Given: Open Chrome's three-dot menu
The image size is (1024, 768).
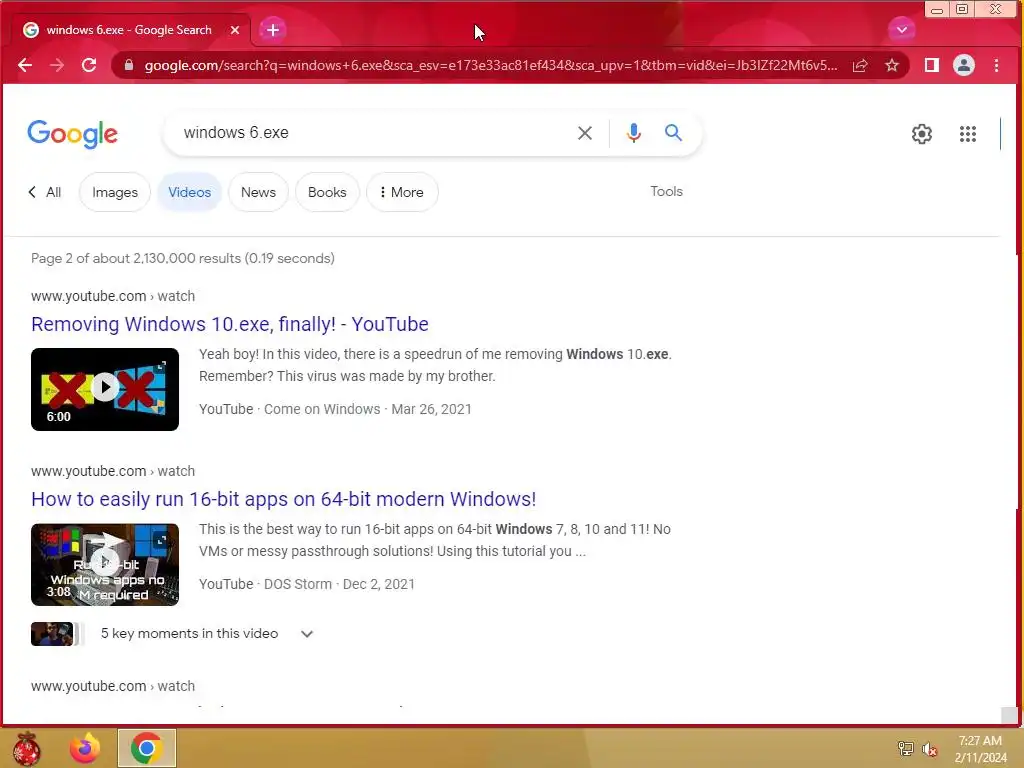Looking at the screenshot, I should click(997, 65).
